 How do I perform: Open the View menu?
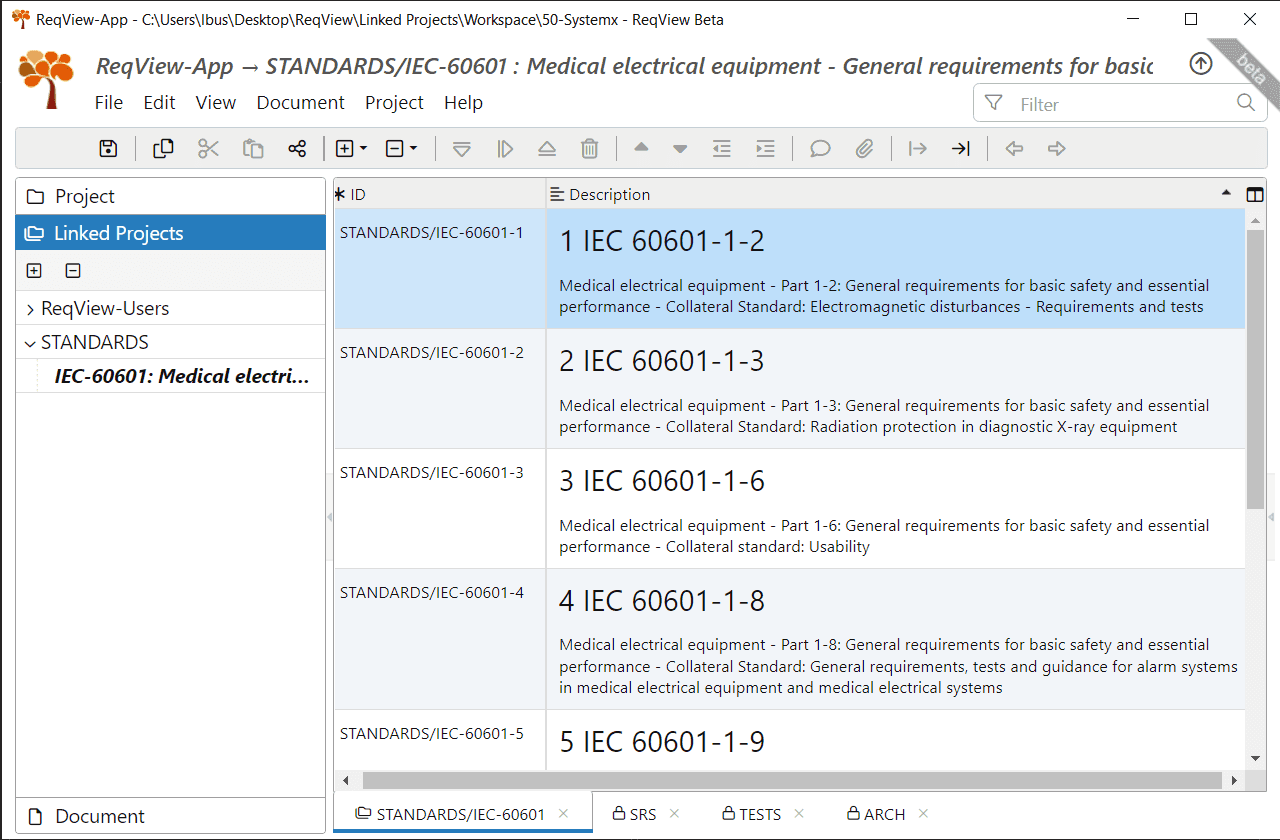point(216,102)
